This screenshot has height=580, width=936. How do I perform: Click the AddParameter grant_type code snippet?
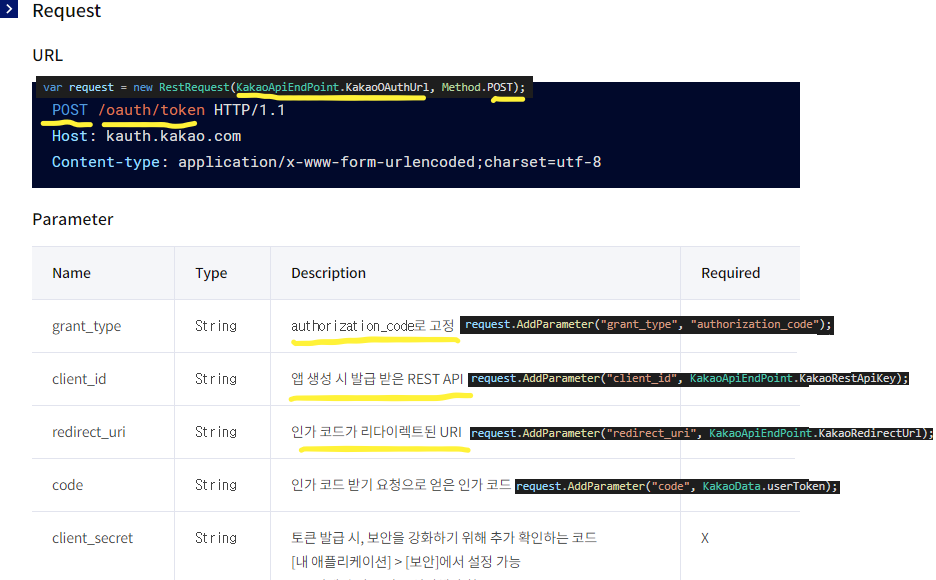pyautogui.click(x=647, y=325)
